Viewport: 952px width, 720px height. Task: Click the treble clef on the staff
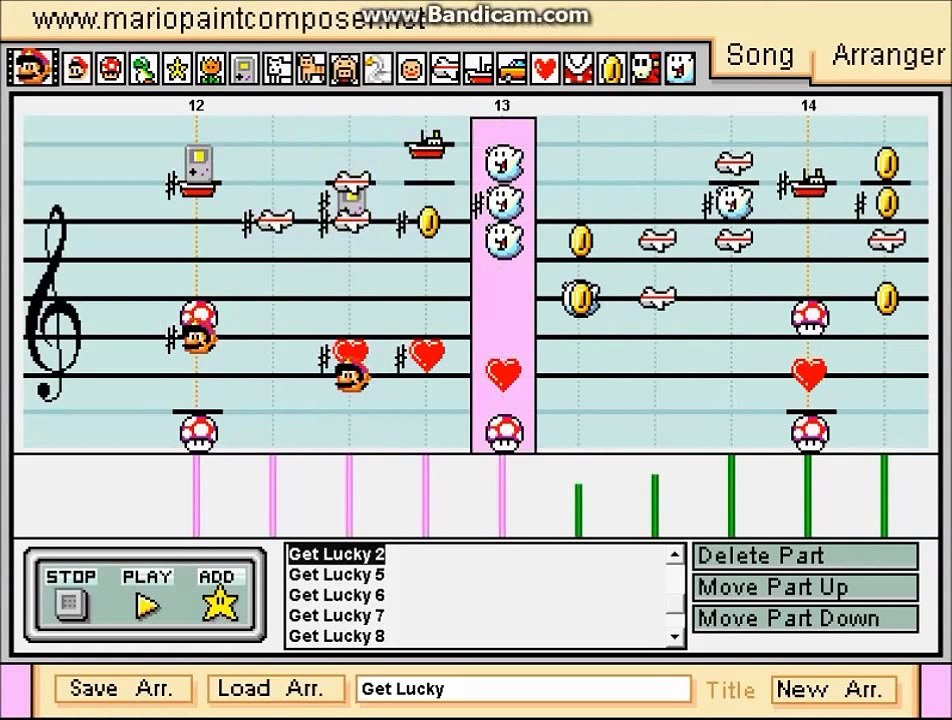point(53,304)
